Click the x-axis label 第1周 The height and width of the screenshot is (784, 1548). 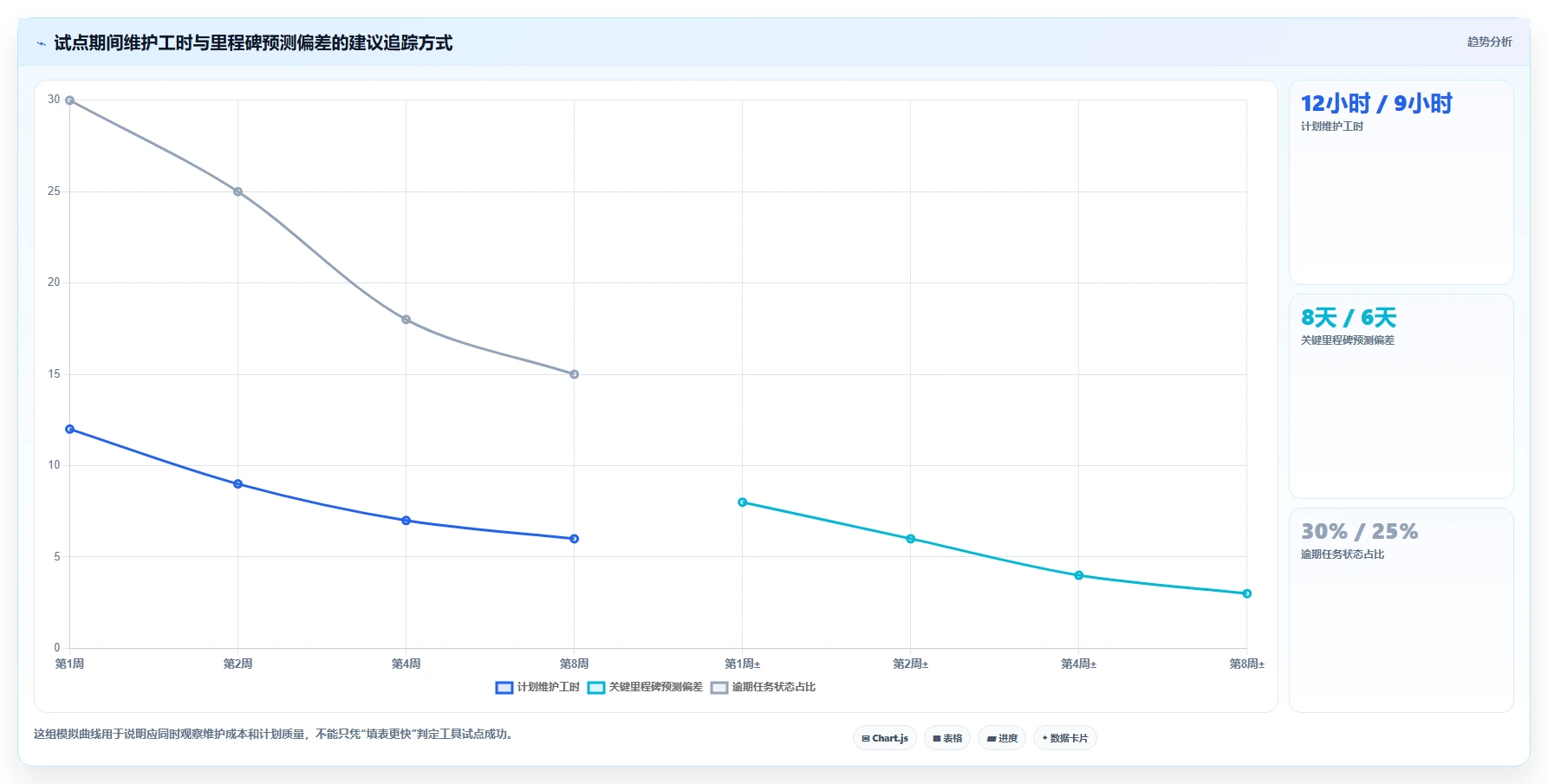70,664
